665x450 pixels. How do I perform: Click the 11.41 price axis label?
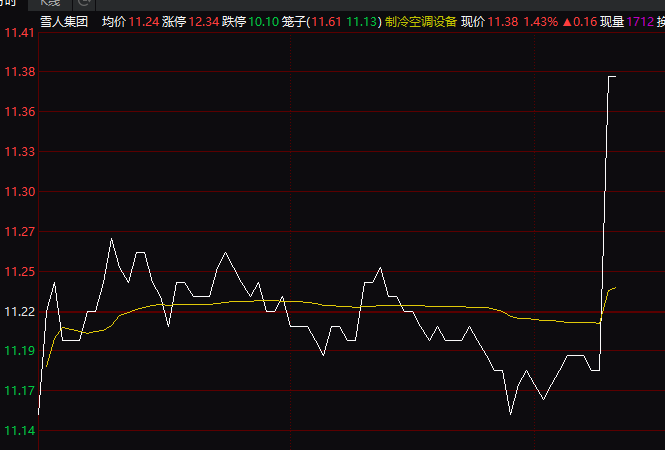[20, 33]
